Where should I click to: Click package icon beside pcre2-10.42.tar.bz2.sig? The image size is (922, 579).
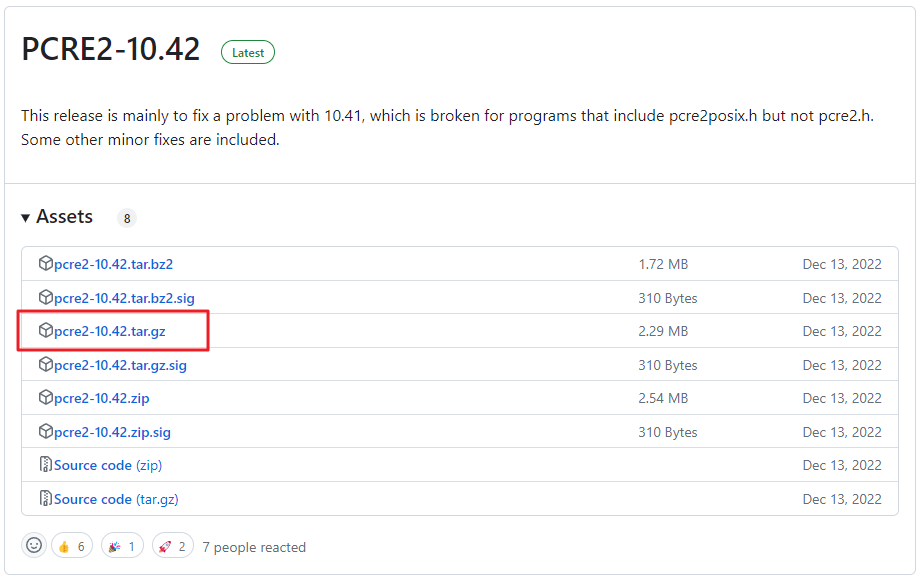click(45, 297)
